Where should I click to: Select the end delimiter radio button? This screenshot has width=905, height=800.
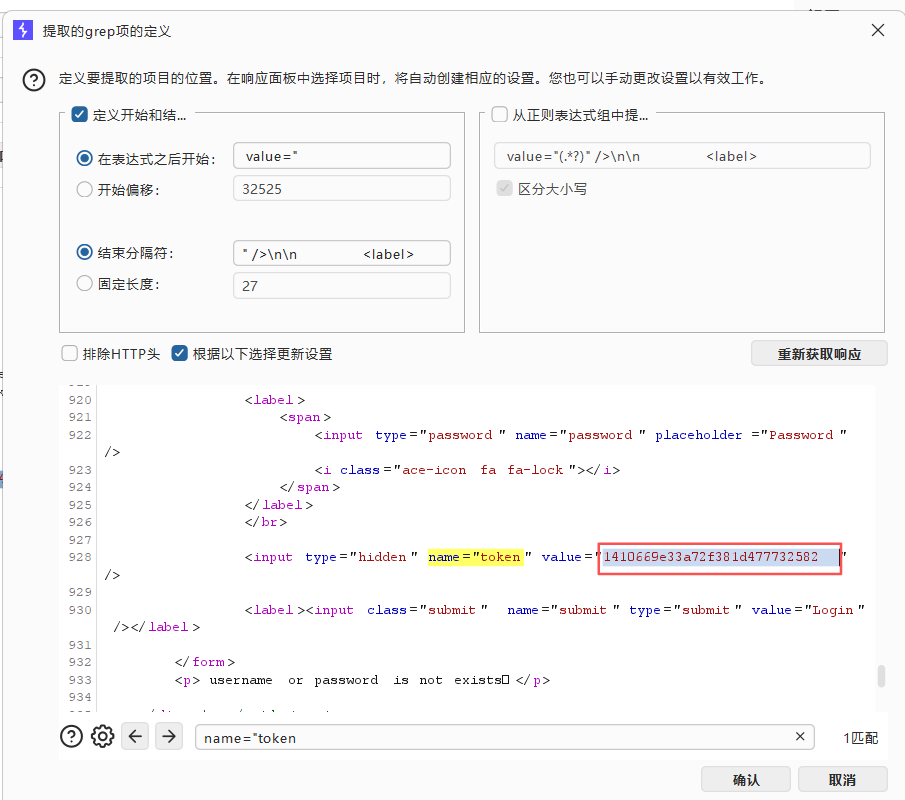click(x=85, y=252)
